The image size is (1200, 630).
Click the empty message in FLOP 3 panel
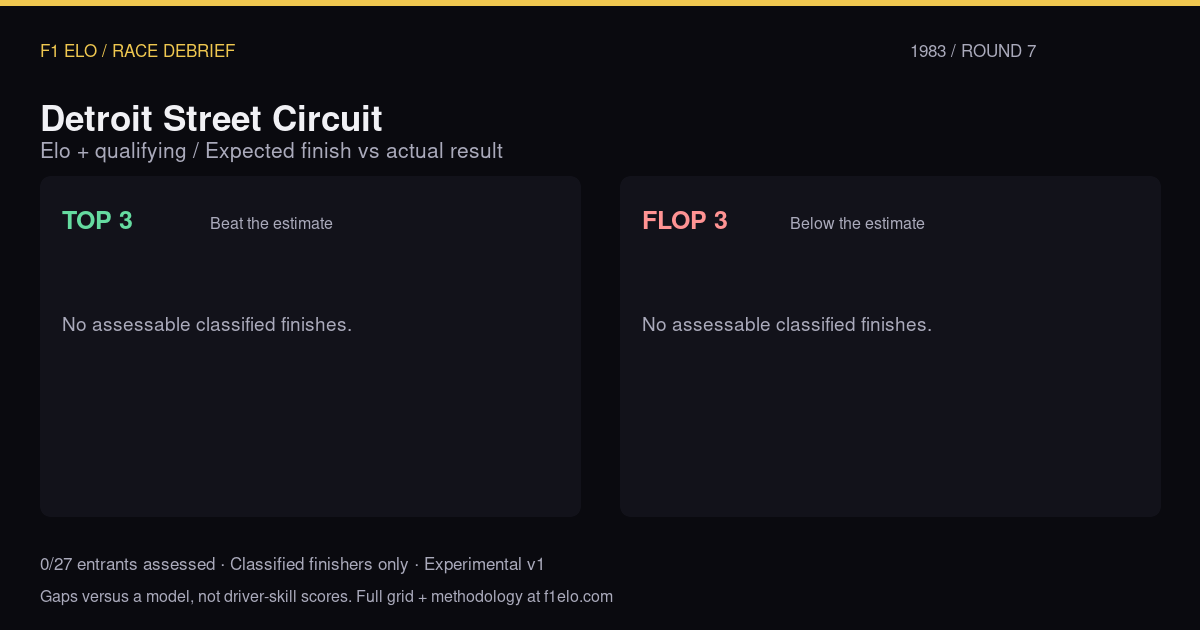(x=787, y=325)
